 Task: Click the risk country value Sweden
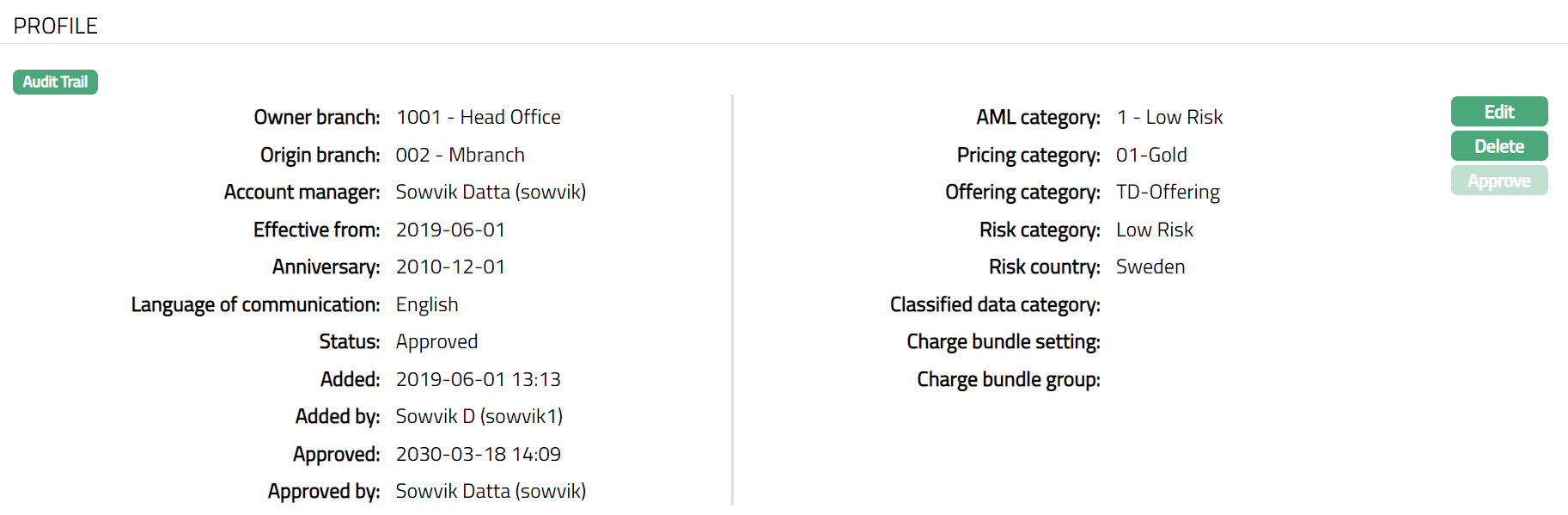coord(1150,267)
